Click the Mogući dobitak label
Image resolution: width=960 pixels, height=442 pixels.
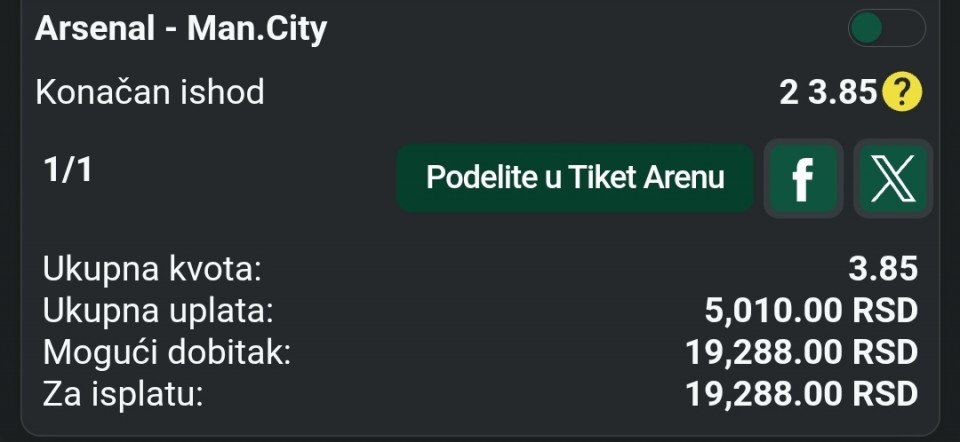167,352
